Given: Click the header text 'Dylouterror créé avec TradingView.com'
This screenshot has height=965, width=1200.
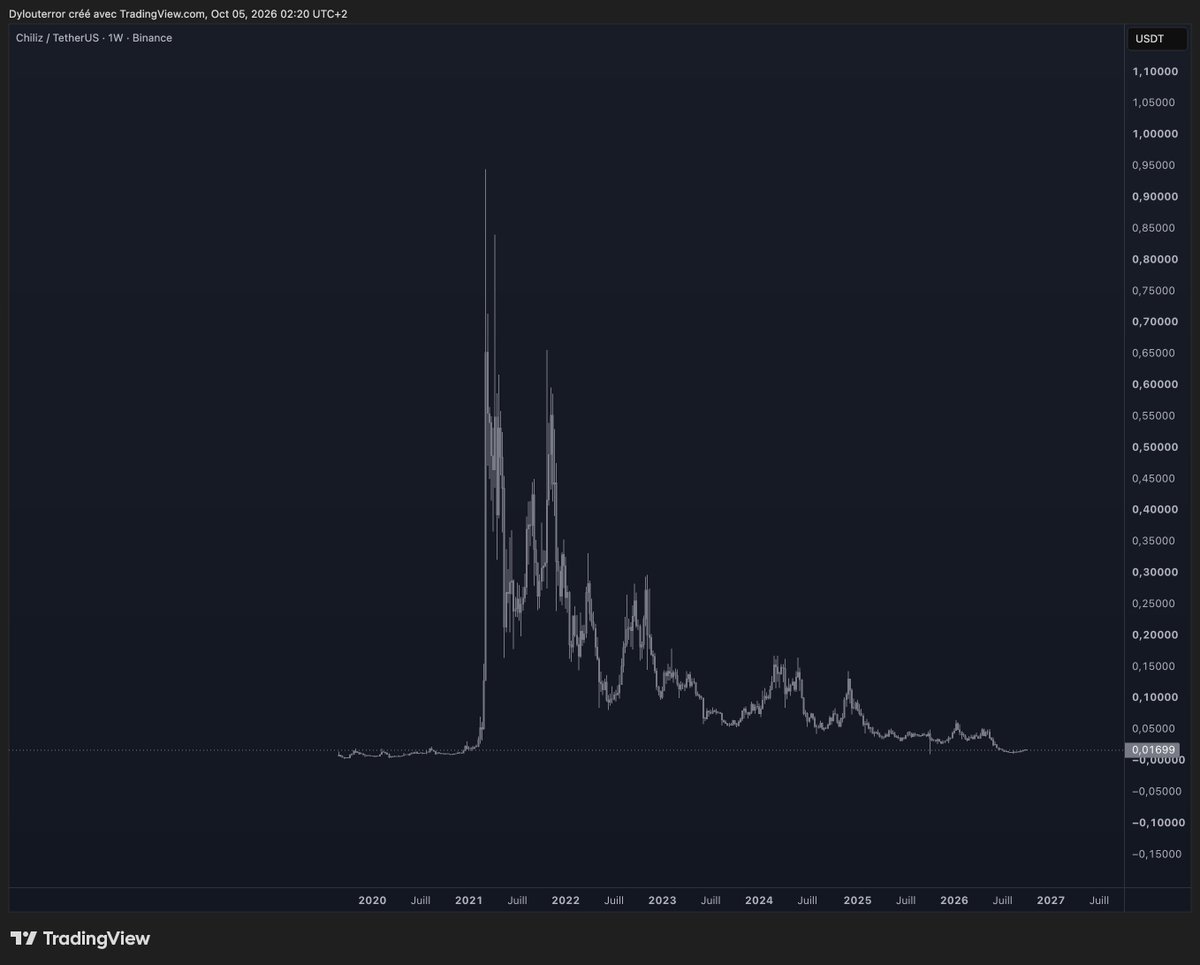Looking at the screenshot, I should 107,13.
